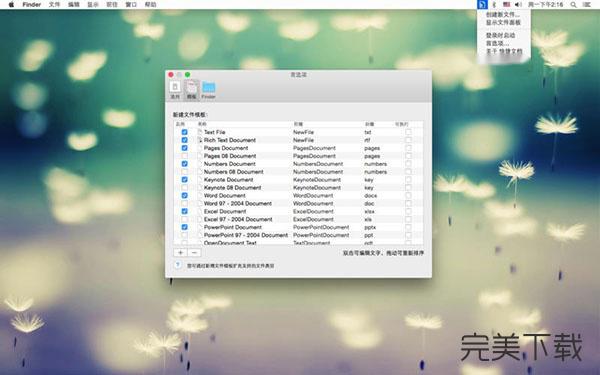Select the 'Numbers 08 Document' row name

point(233,172)
